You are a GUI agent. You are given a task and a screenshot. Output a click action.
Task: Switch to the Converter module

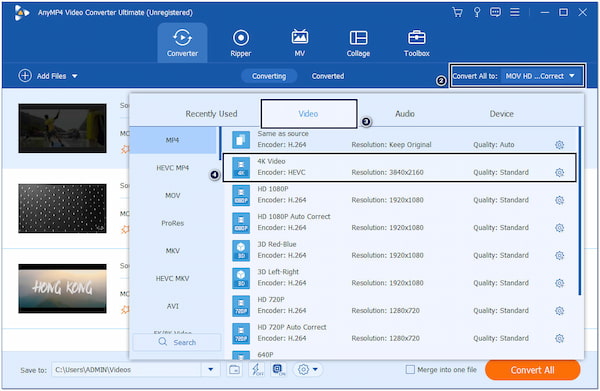point(183,43)
